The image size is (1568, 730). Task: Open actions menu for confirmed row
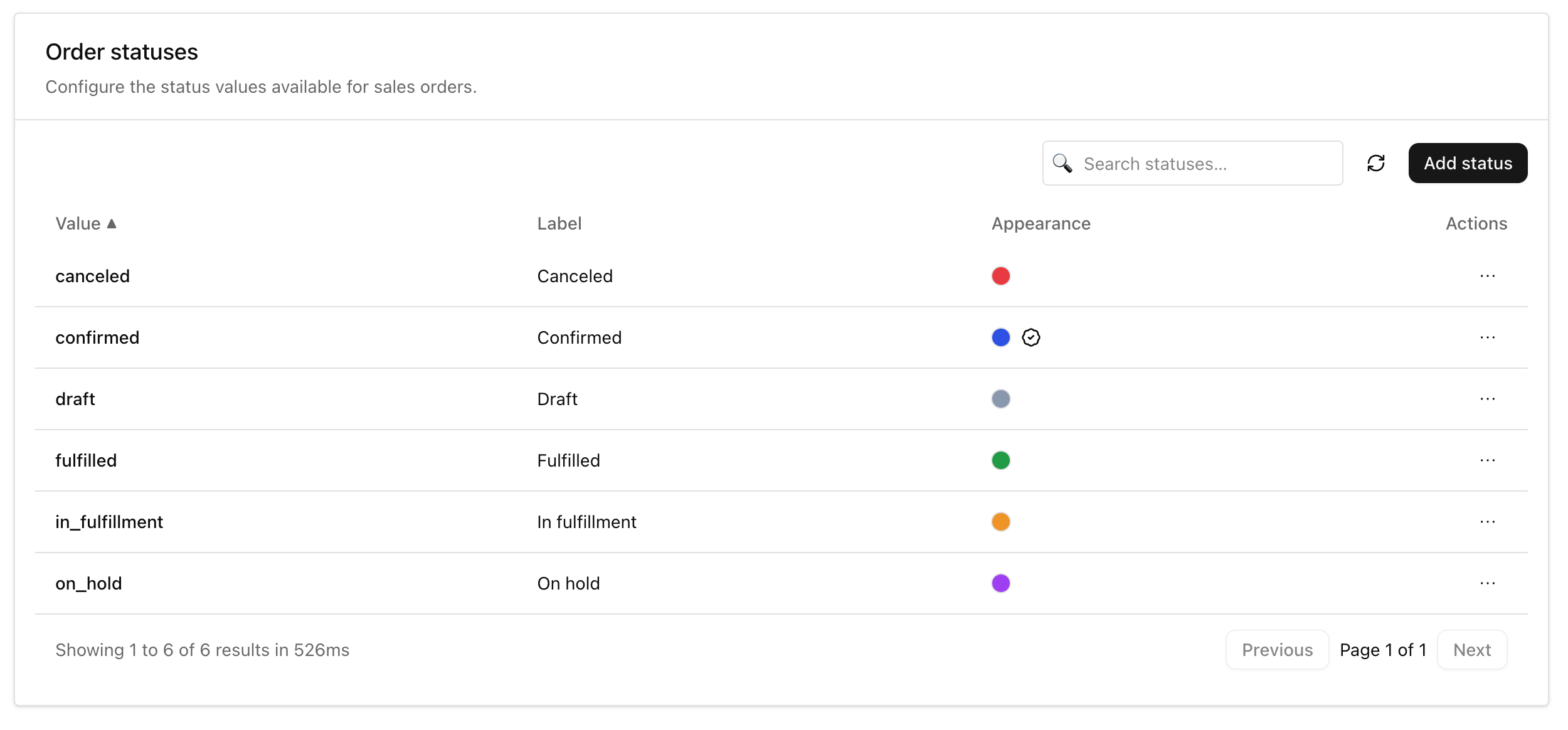point(1487,337)
